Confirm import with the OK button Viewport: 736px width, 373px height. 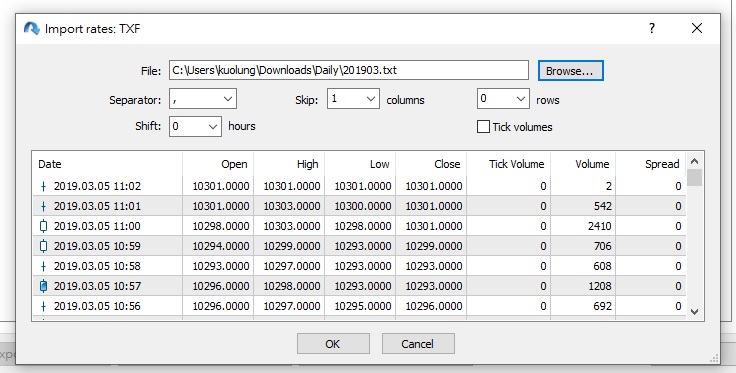pos(333,344)
